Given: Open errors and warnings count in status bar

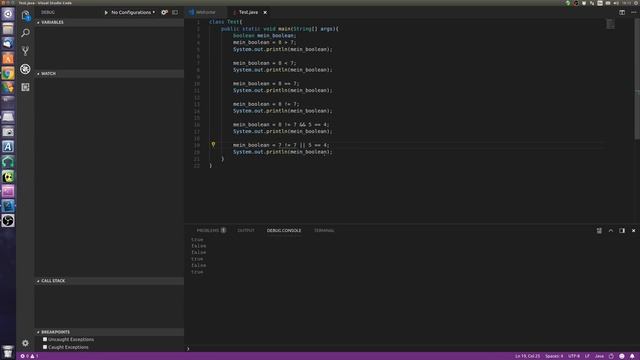Looking at the screenshot, I should point(29,356).
